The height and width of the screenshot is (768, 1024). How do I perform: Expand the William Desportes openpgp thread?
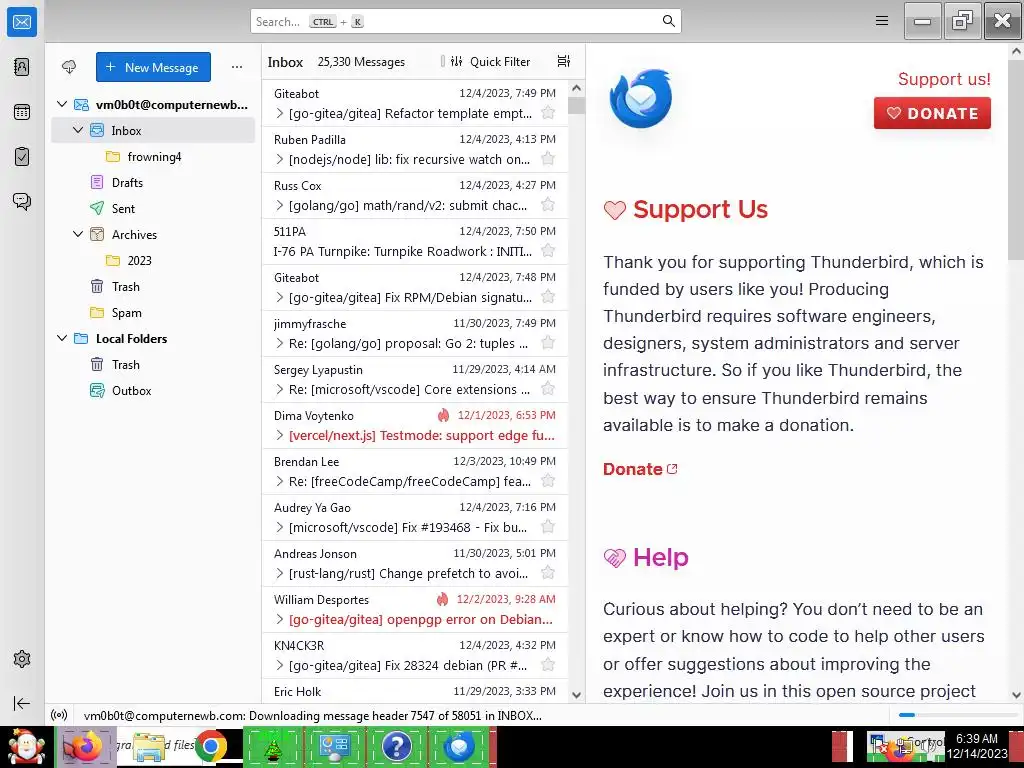pos(280,620)
